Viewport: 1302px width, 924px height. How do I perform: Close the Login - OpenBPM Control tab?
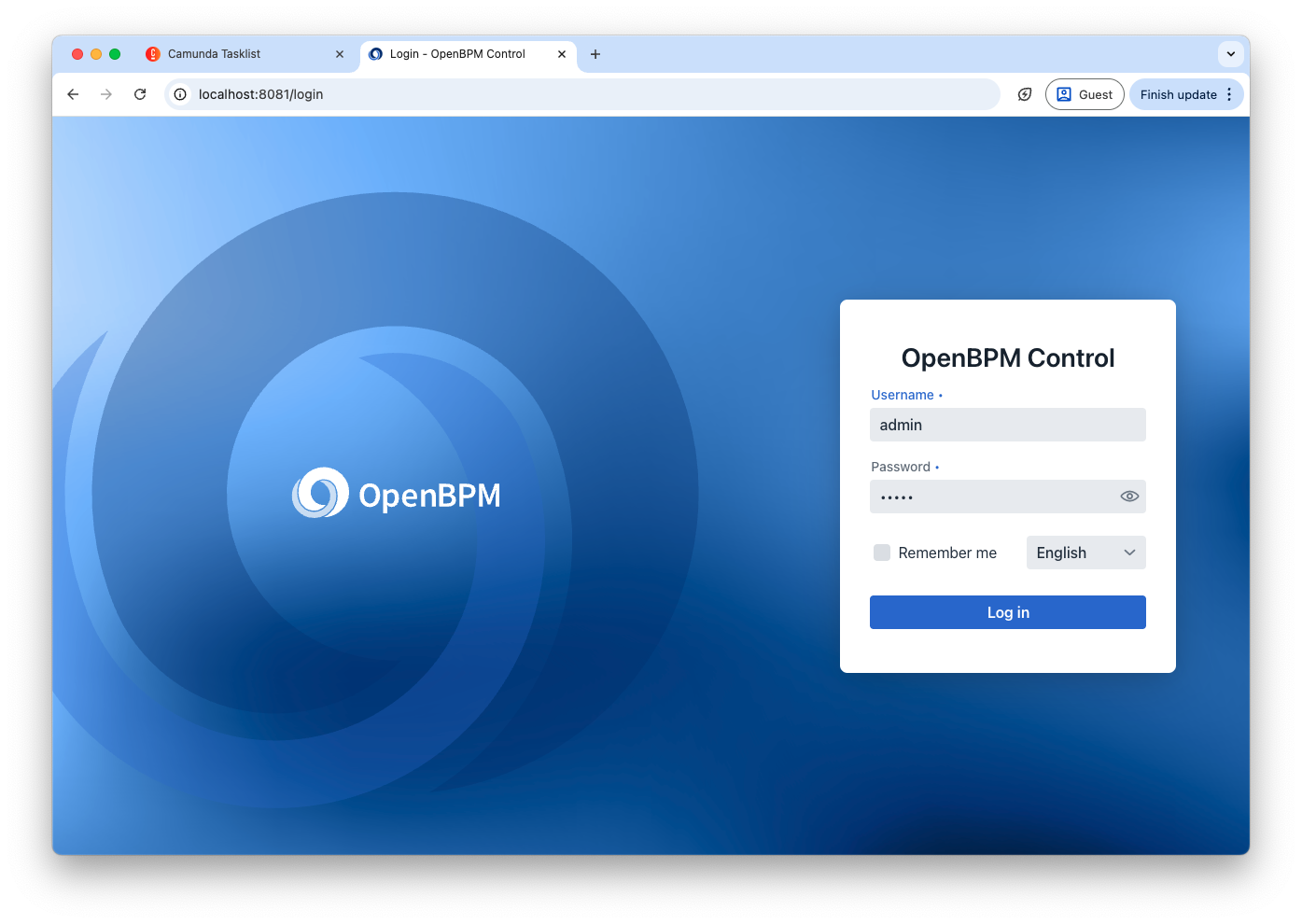click(x=562, y=54)
